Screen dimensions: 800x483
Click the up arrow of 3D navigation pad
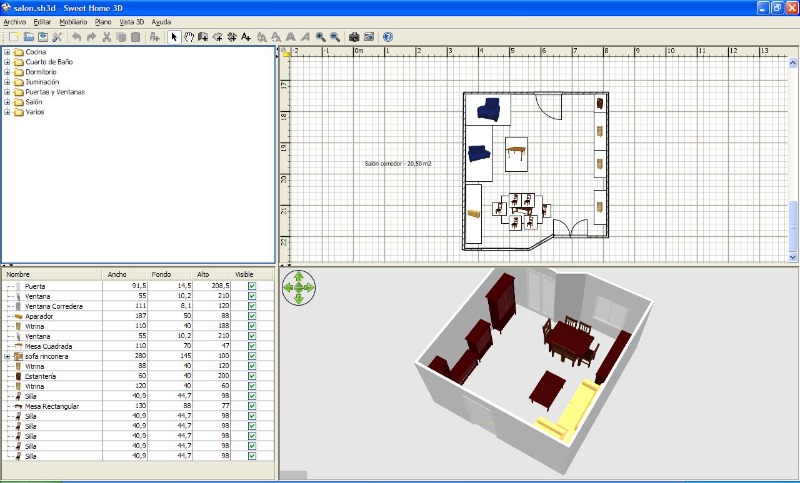tap(299, 277)
